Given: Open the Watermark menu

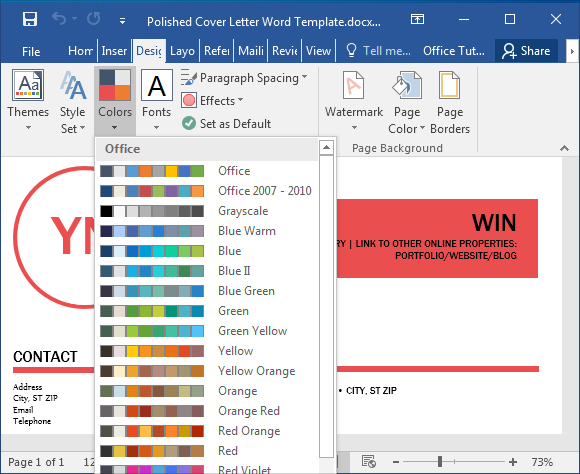Looking at the screenshot, I should click(354, 101).
